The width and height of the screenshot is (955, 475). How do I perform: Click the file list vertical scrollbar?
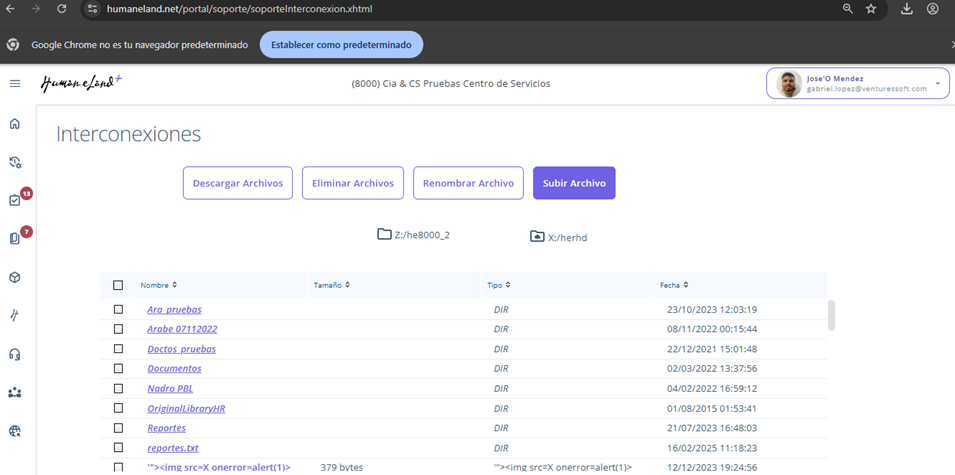tap(831, 315)
